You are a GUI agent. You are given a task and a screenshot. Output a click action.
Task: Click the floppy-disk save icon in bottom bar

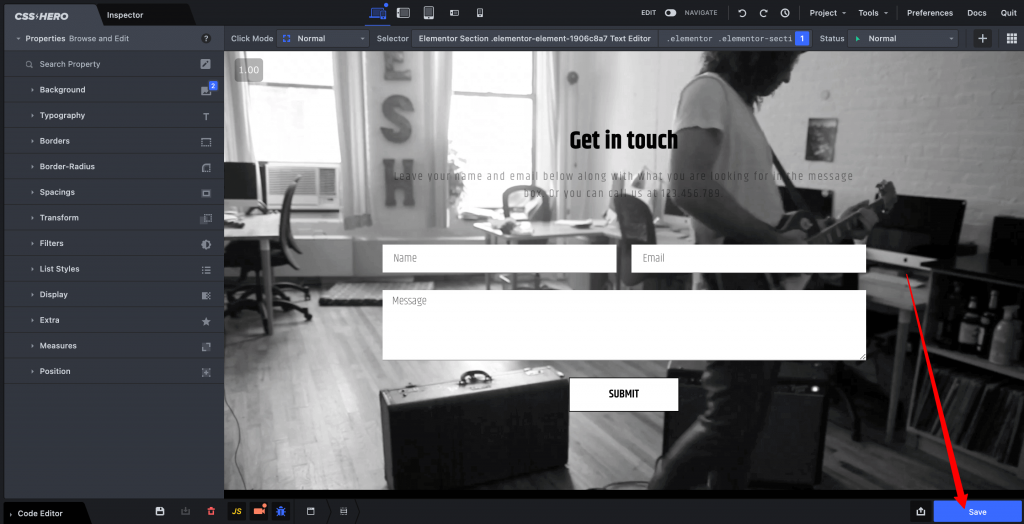[160, 511]
